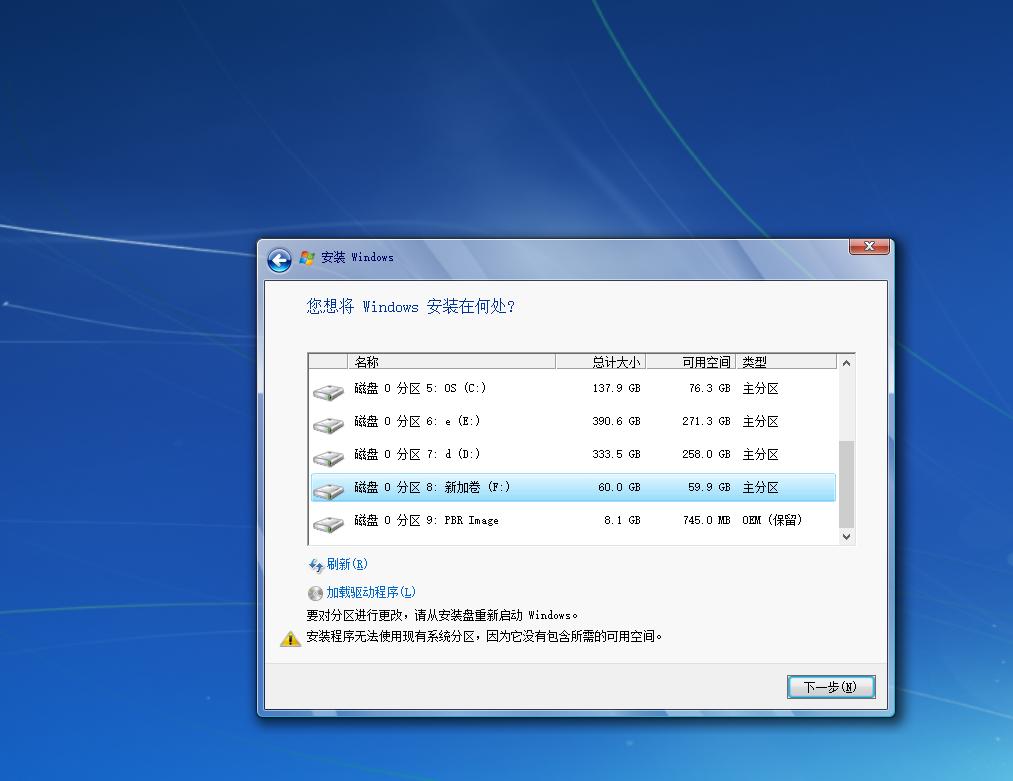Click drive icon for partition 5 OS (C:)
This screenshot has width=1013, height=781.
pyautogui.click(x=328, y=391)
